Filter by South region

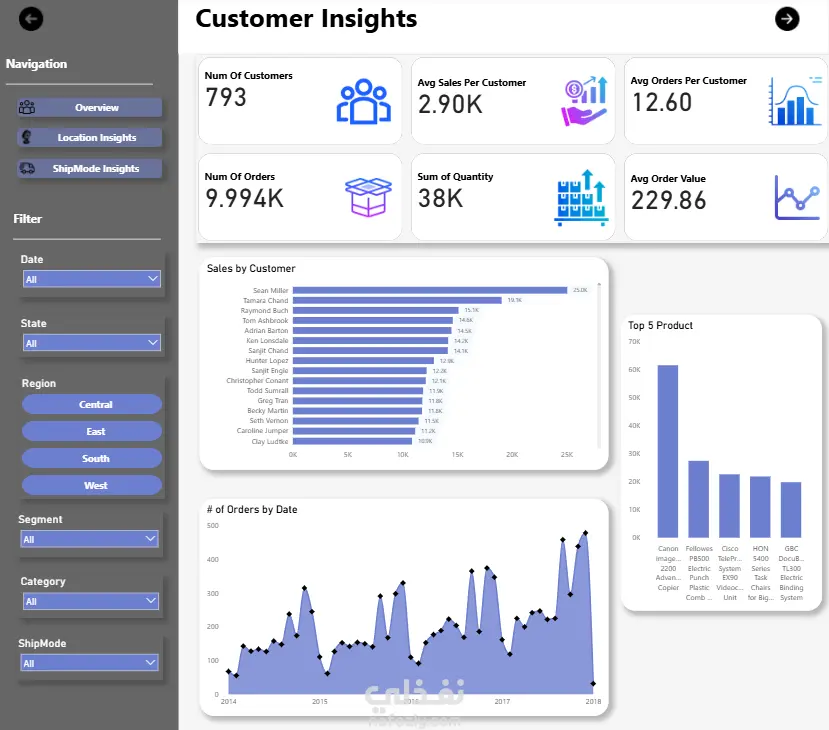(x=92, y=458)
